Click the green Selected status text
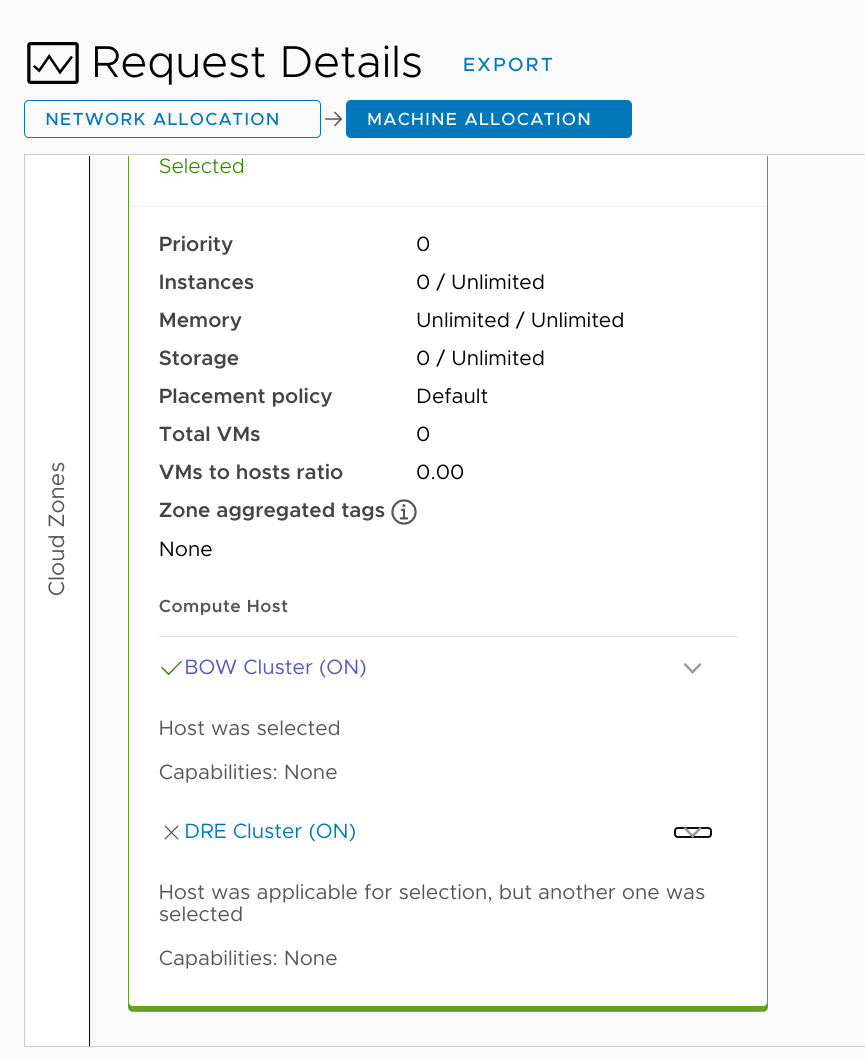The width and height of the screenshot is (865, 1060). pos(201,167)
